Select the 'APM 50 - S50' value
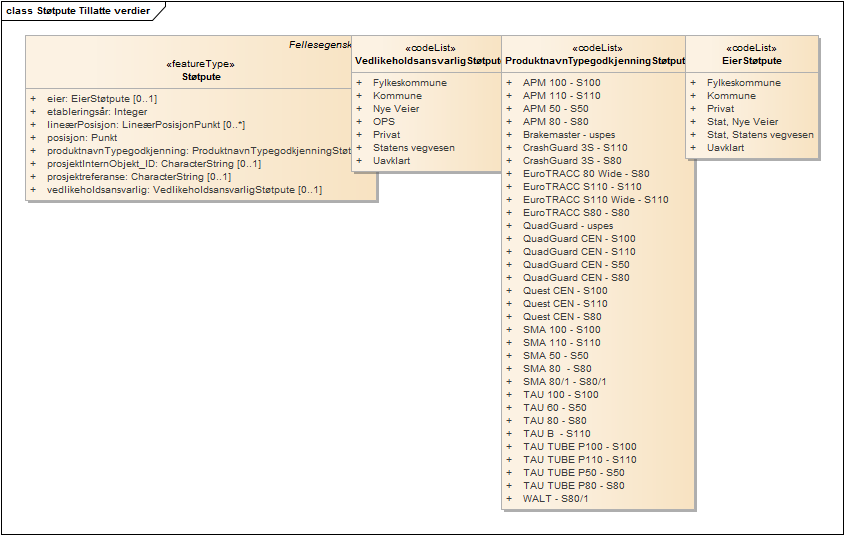Screen dimensions: 844x535 tap(555, 108)
